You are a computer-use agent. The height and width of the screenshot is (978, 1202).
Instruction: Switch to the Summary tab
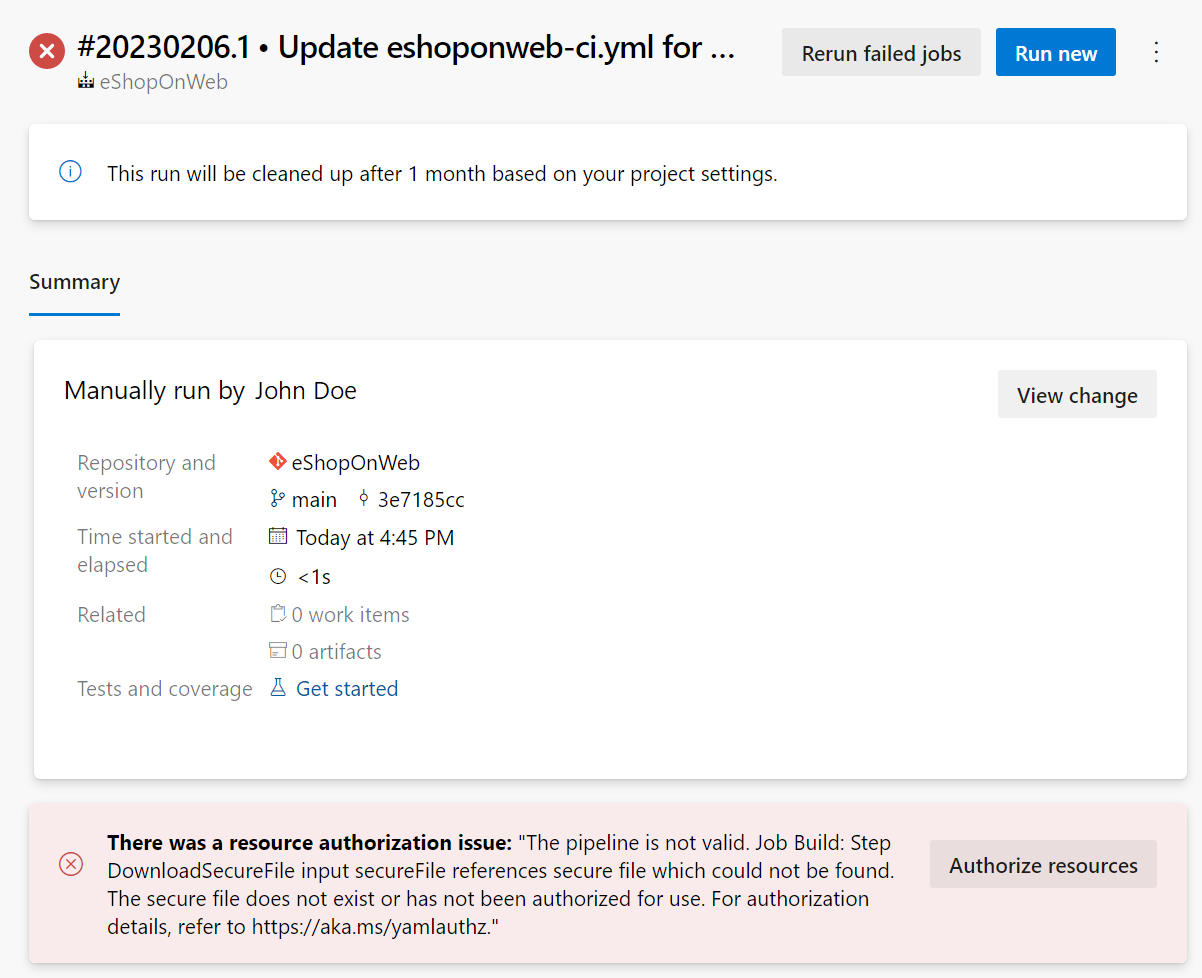point(74,282)
